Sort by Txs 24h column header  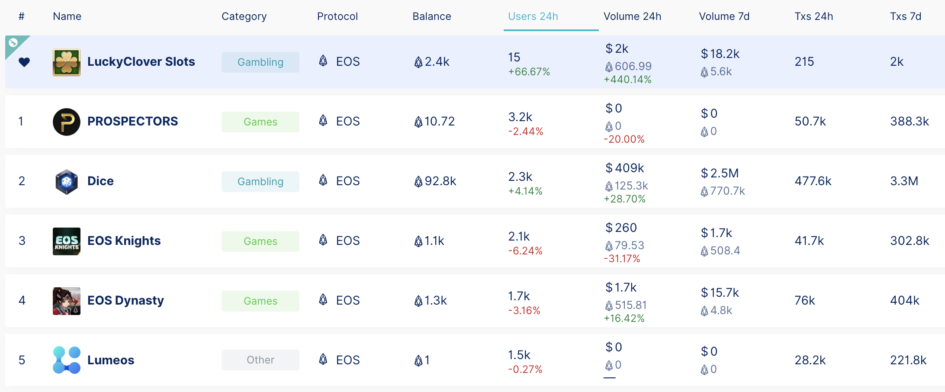click(814, 16)
